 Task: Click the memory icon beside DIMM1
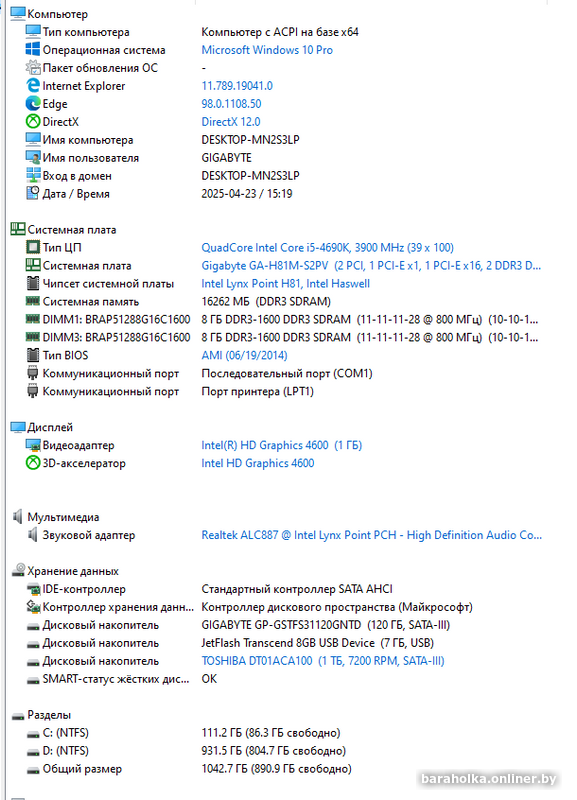33,319
